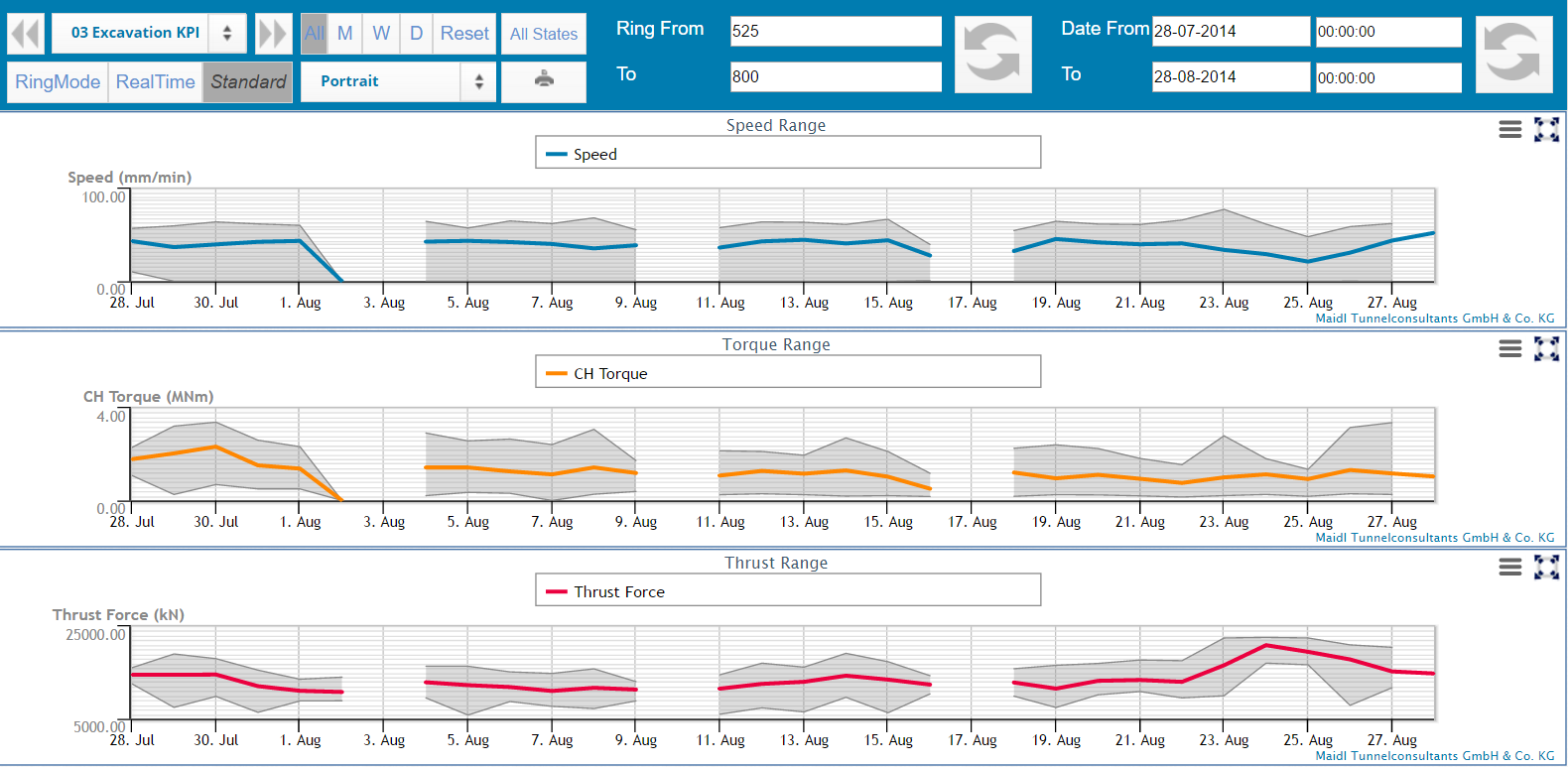1568x767 pixels.
Task: Switch to RealTime tab
Action: 155,81
